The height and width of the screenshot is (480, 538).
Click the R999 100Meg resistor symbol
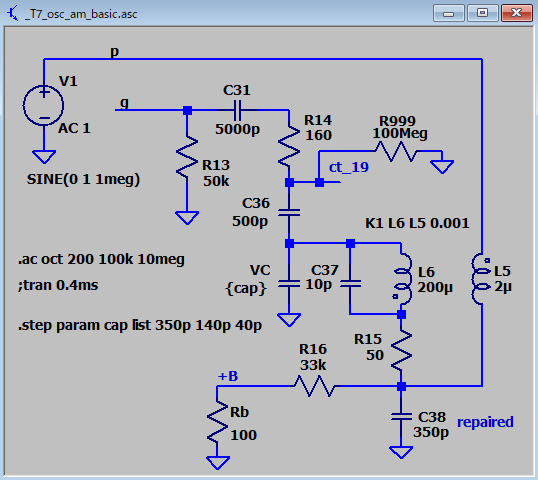(396, 151)
